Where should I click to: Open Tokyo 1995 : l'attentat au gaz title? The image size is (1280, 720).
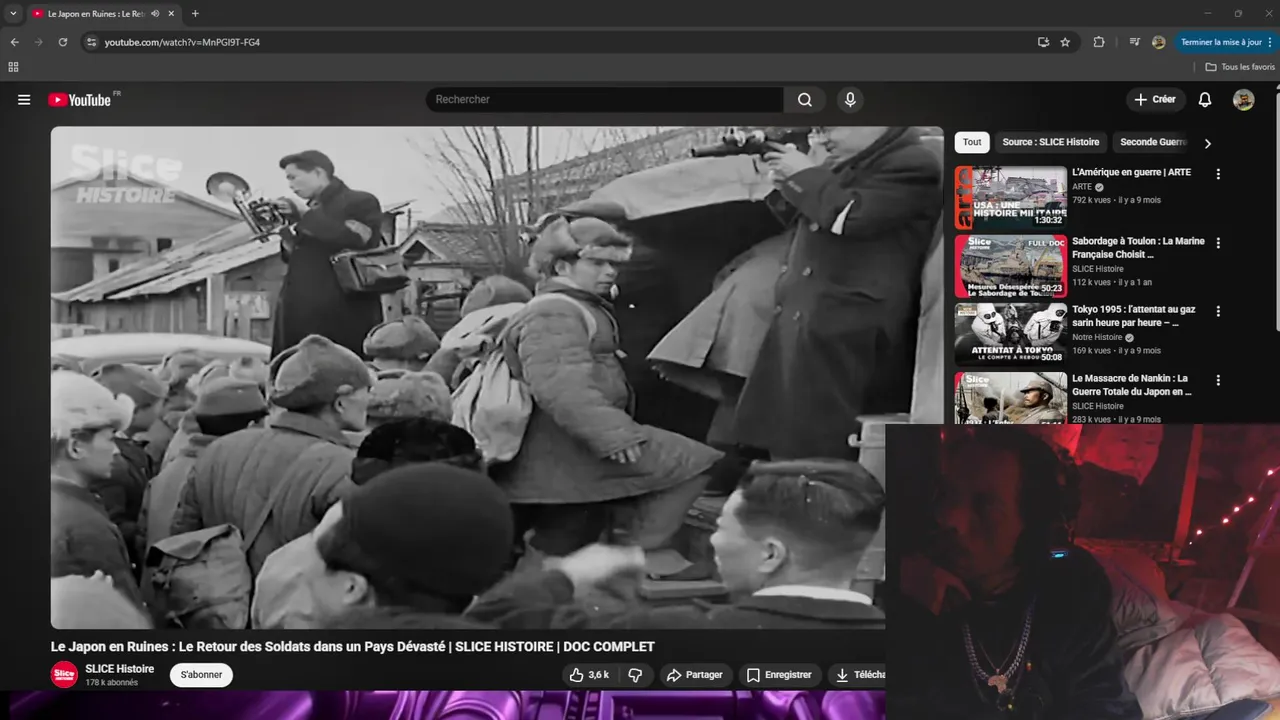tap(1133, 316)
